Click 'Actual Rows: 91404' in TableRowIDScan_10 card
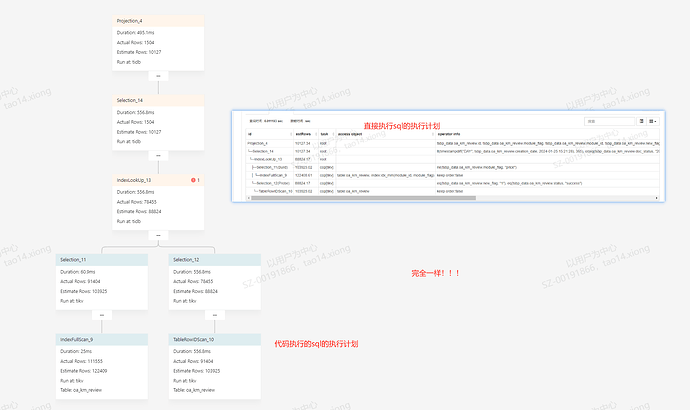This screenshot has height=410, width=690. [x=193, y=361]
